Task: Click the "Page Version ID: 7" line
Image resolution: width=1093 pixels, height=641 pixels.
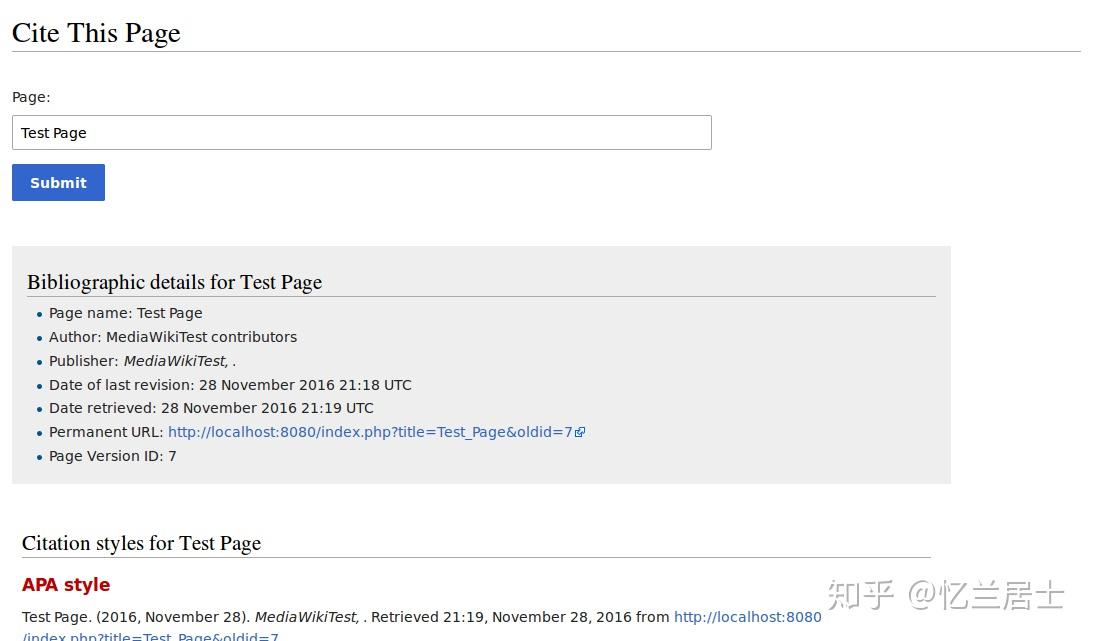Action: coord(112,456)
